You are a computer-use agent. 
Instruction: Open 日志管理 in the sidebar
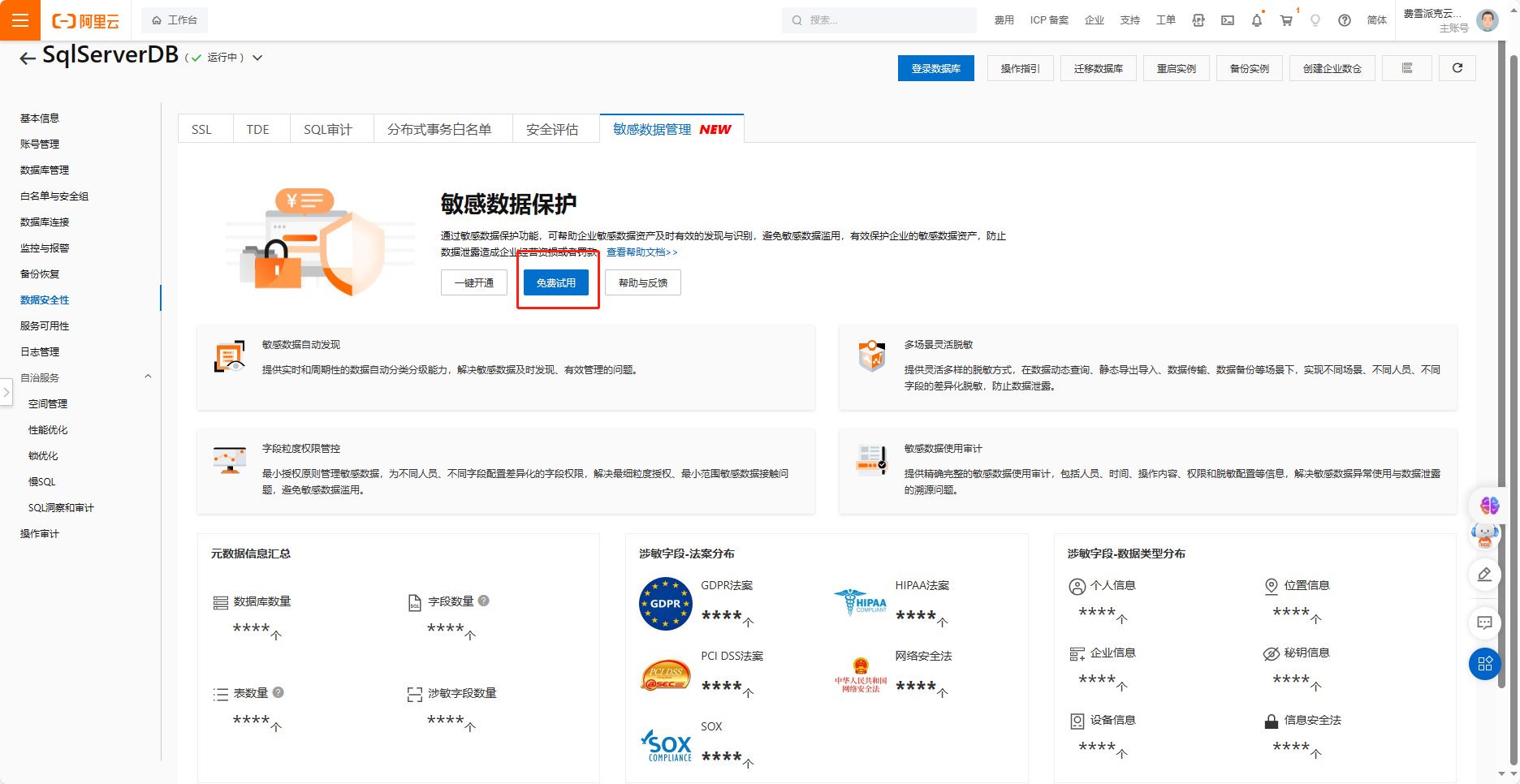[40, 351]
